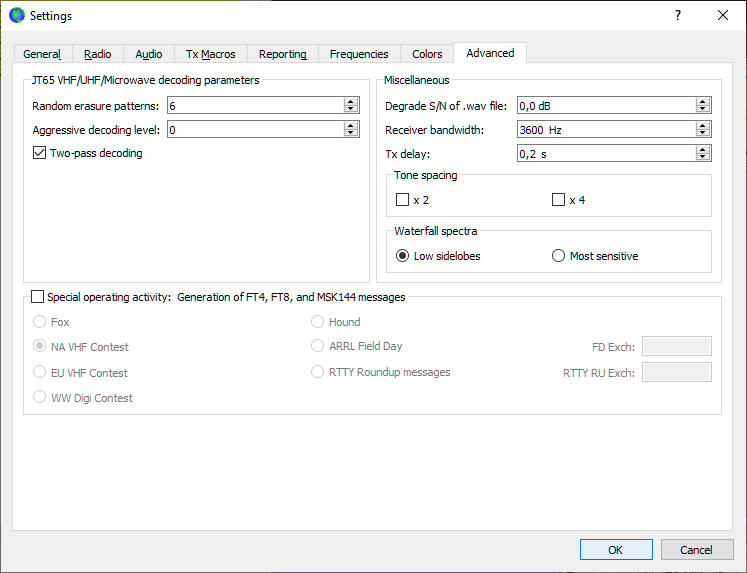747x573 pixels.
Task: Decrease Aggressive decoding level with down arrow
Action: coord(351,133)
